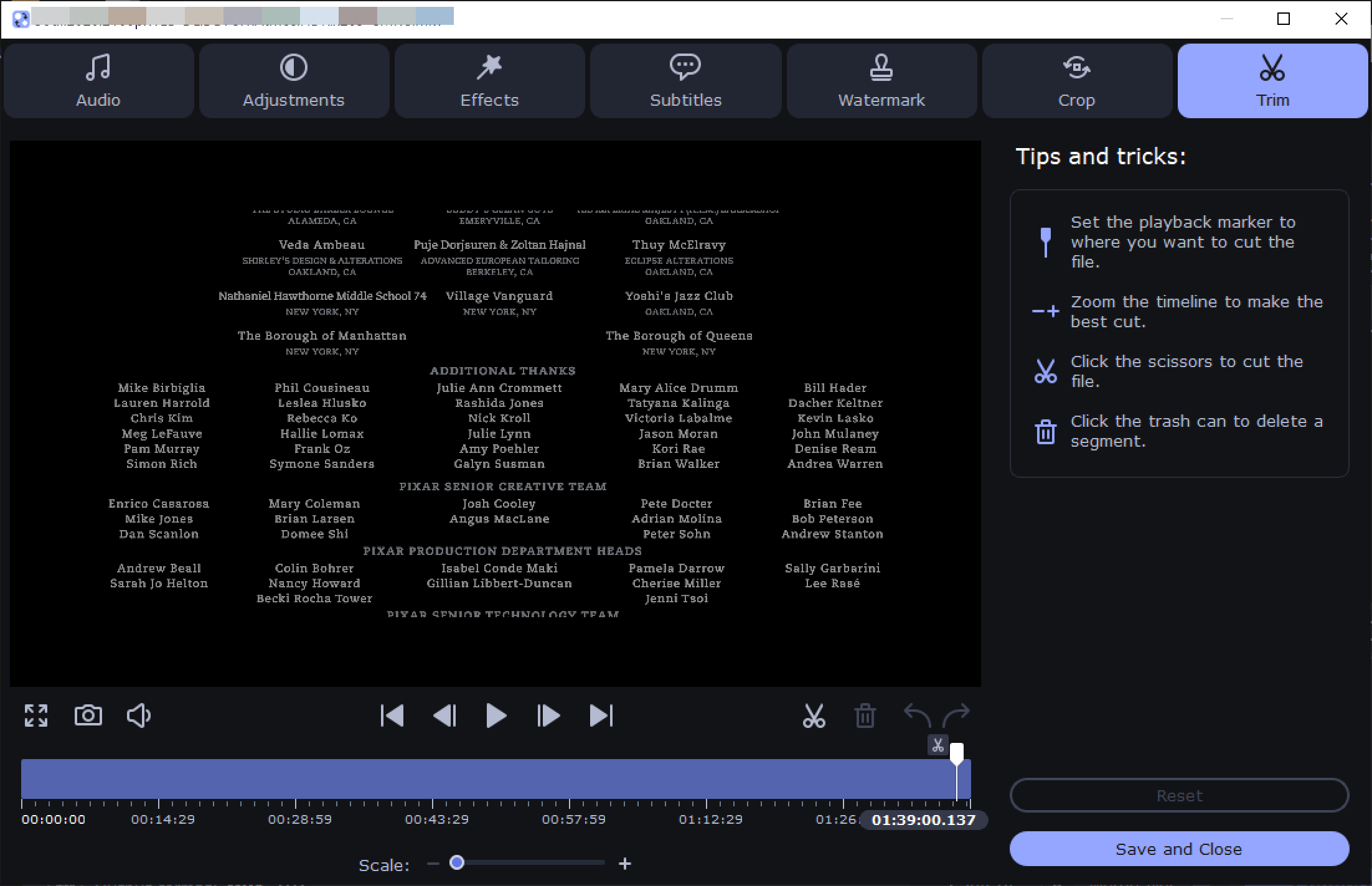Screen dimensions: 1372x886
Task: Undo the last trim action
Action: tap(917, 716)
